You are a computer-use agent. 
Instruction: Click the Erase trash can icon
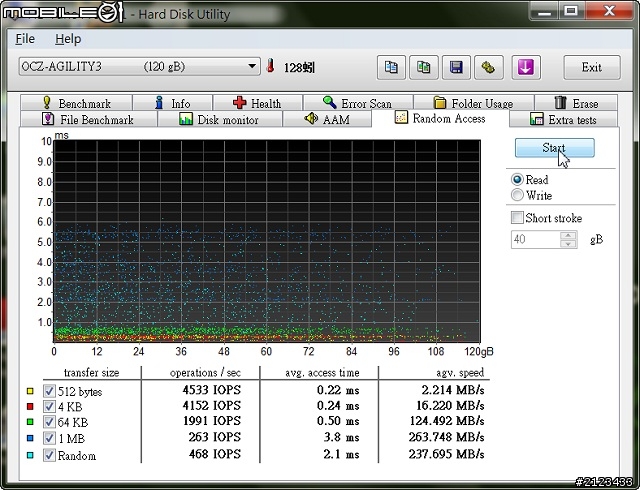click(x=560, y=102)
